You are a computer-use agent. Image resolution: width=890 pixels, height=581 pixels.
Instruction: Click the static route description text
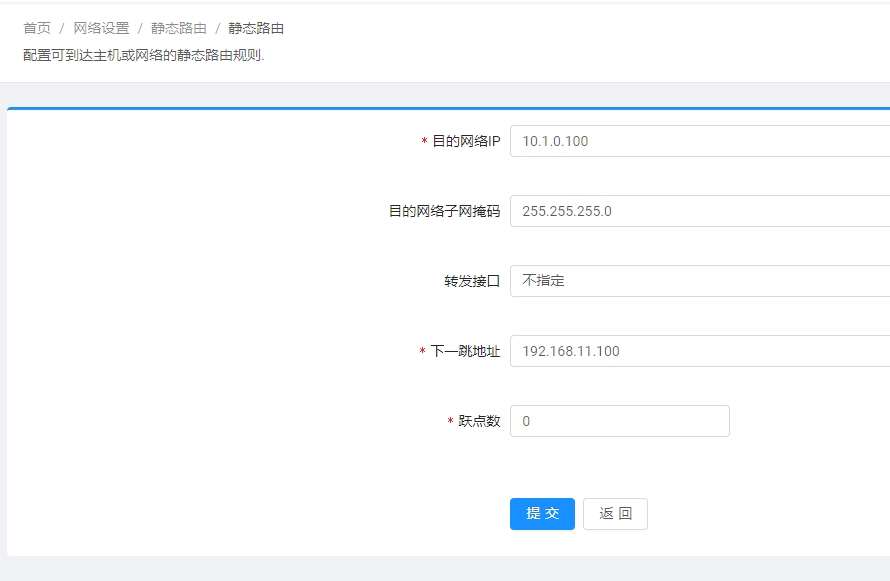point(143,55)
